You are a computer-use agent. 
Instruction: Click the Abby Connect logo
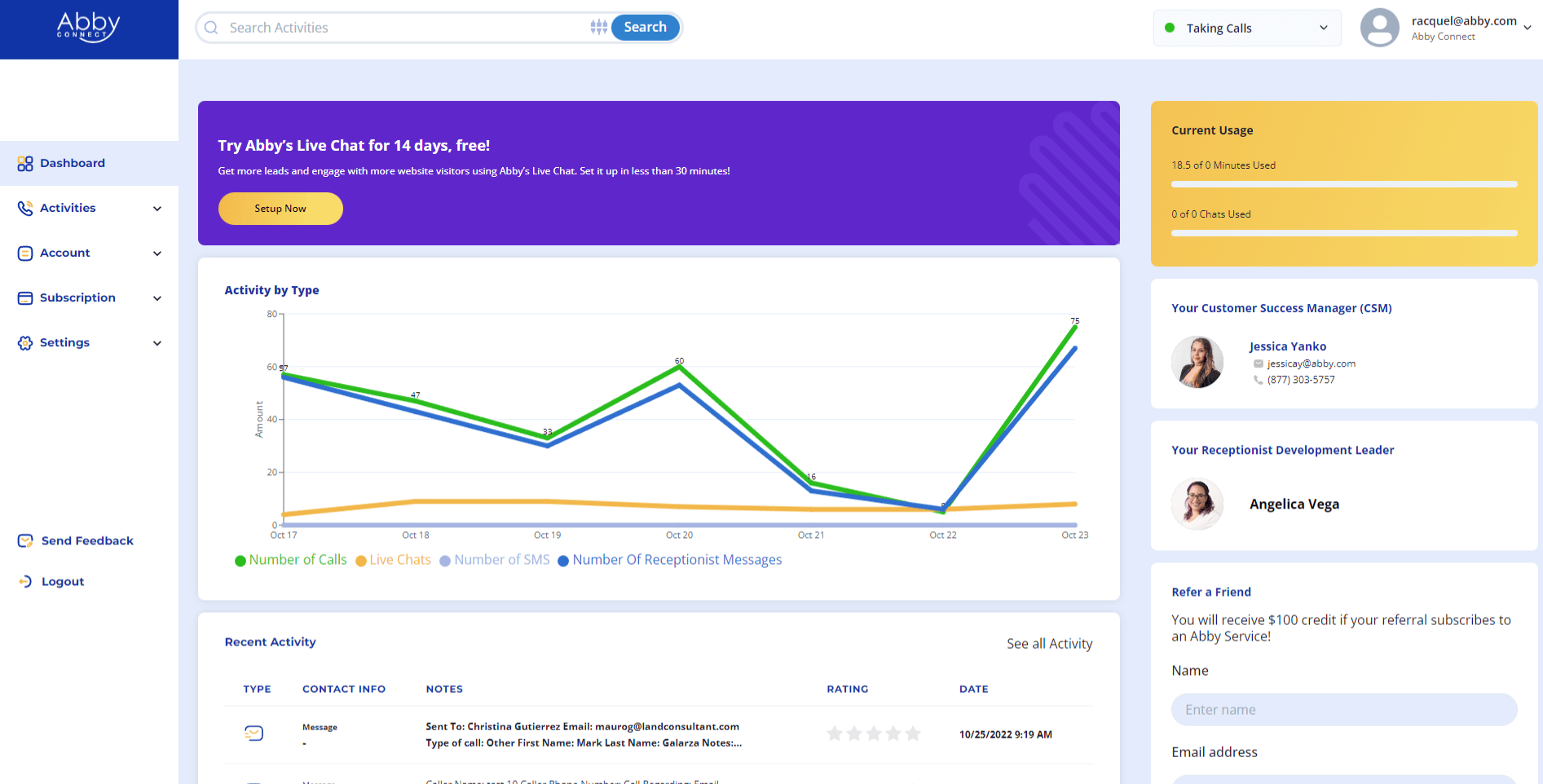[x=88, y=27]
